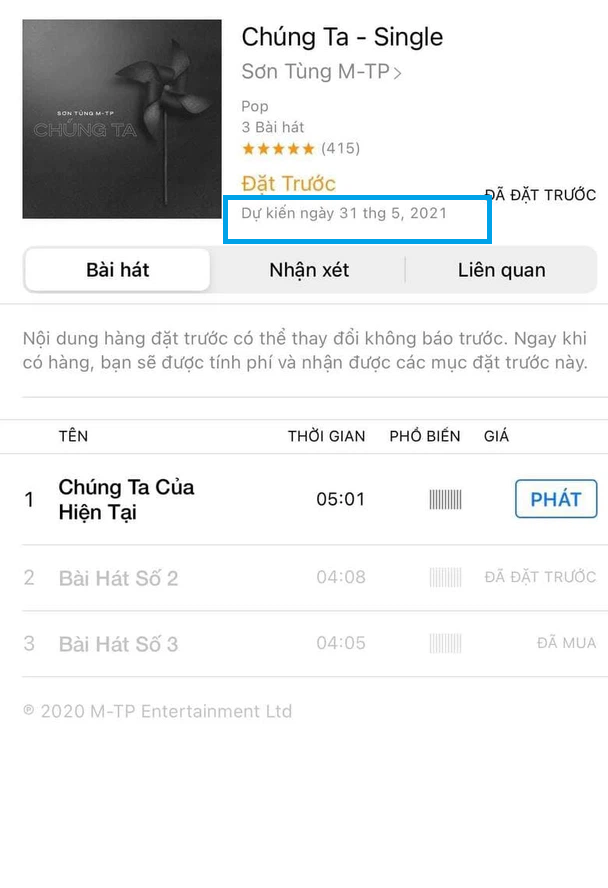This screenshot has width=608, height=888.
Task: Select the track Bài Hát Số 3
Action: point(118,644)
